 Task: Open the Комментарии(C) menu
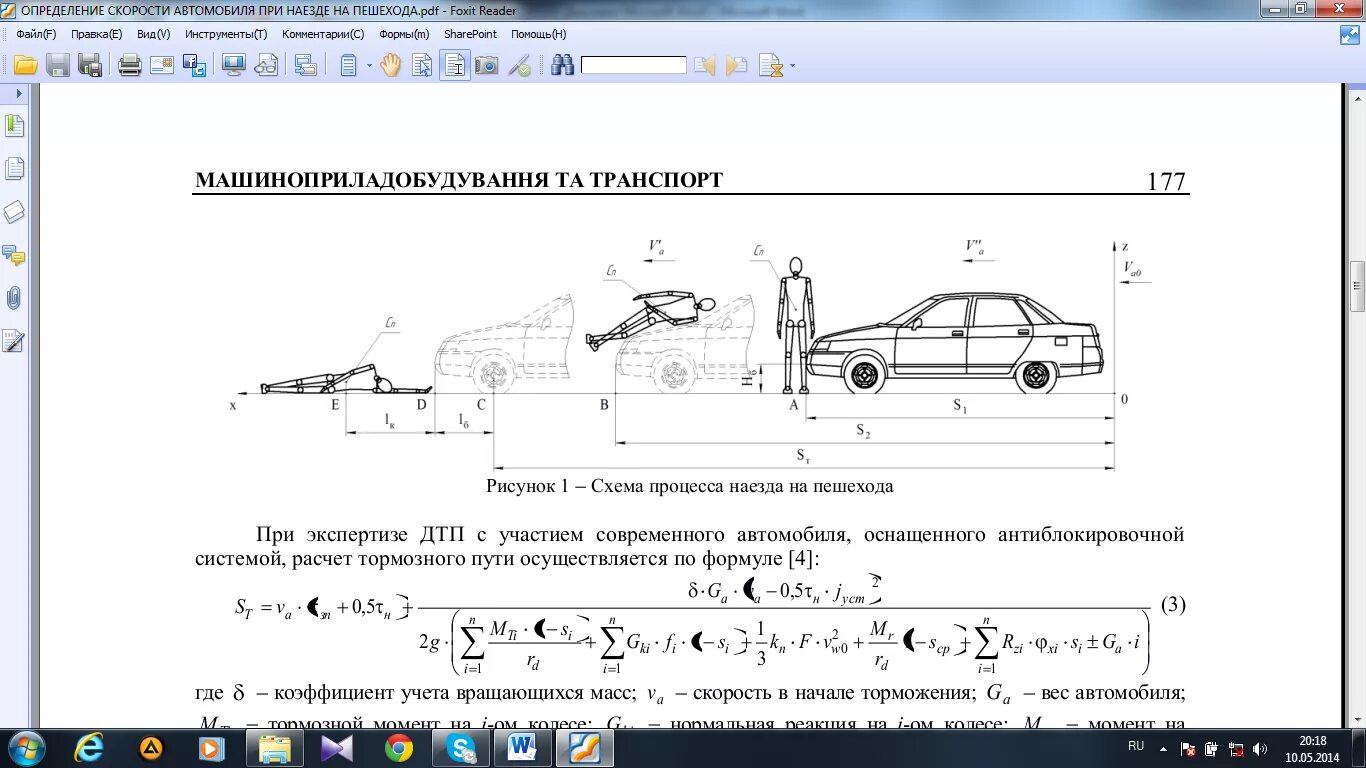(x=323, y=33)
